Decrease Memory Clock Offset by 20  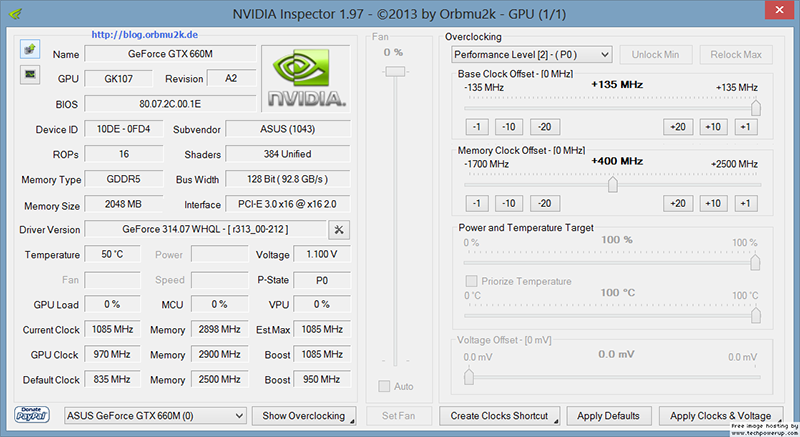[x=545, y=203]
